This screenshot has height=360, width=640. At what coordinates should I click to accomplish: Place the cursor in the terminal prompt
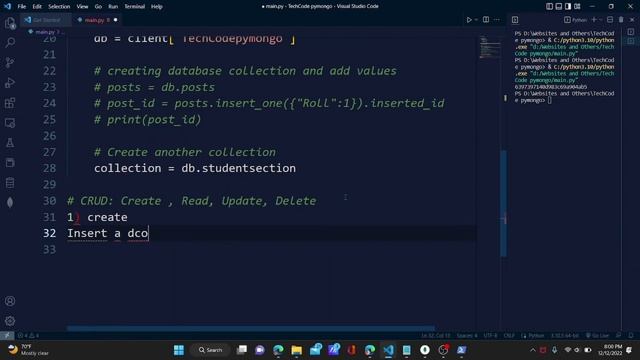(550, 100)
